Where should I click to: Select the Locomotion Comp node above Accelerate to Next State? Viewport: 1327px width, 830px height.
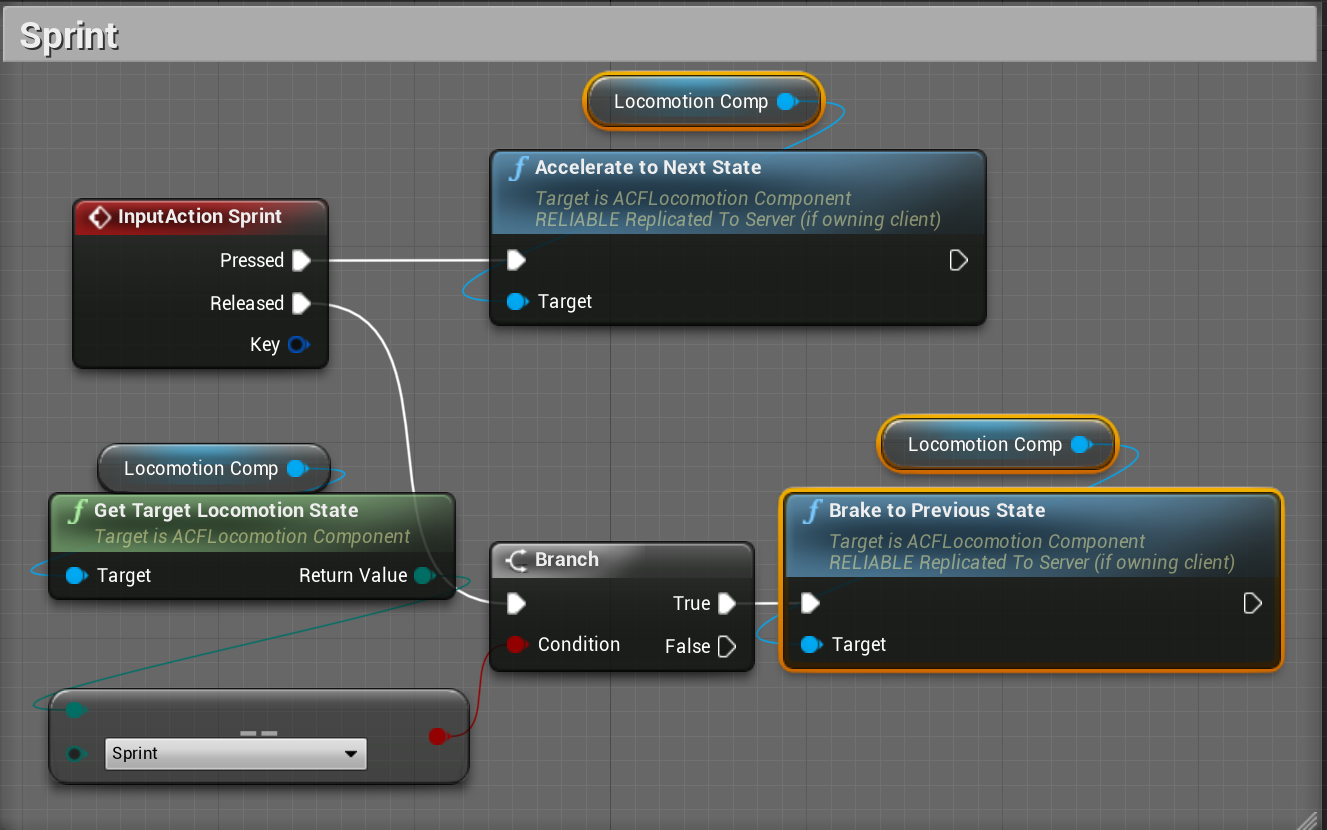pos(704,102)
